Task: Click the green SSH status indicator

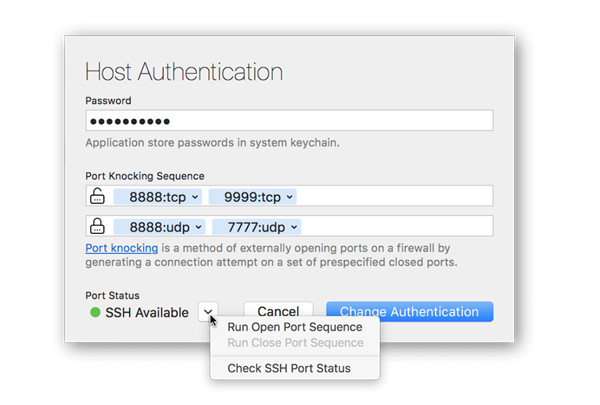Action: pos(95,313)
